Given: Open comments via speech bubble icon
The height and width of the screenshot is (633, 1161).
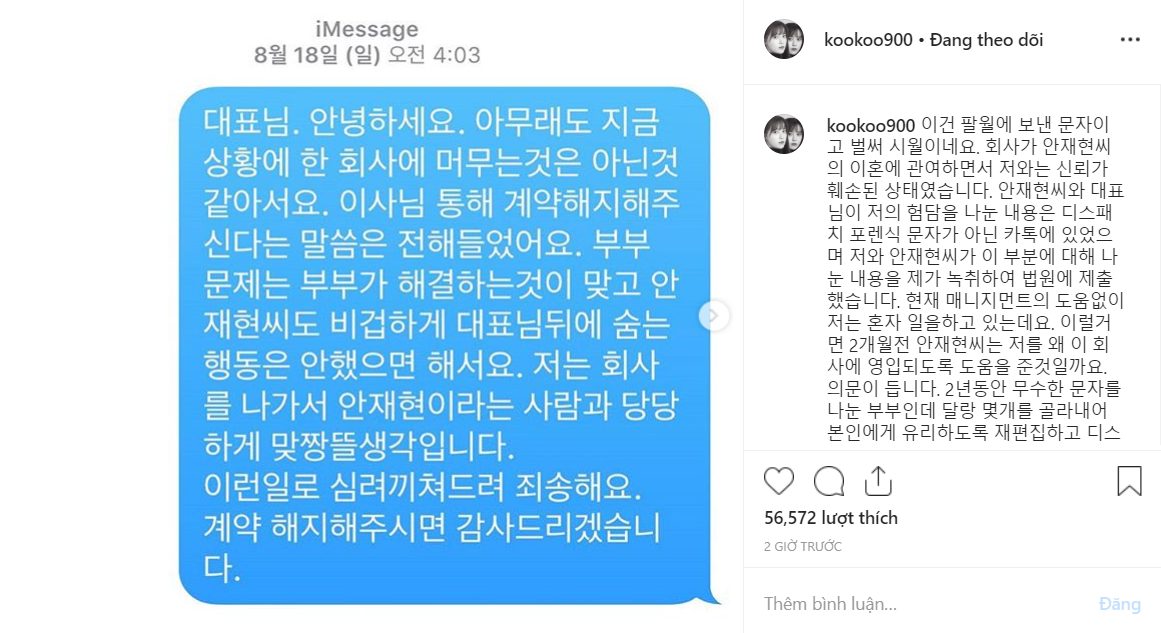Looking at the screenshot, I should (x=829, y=481).
